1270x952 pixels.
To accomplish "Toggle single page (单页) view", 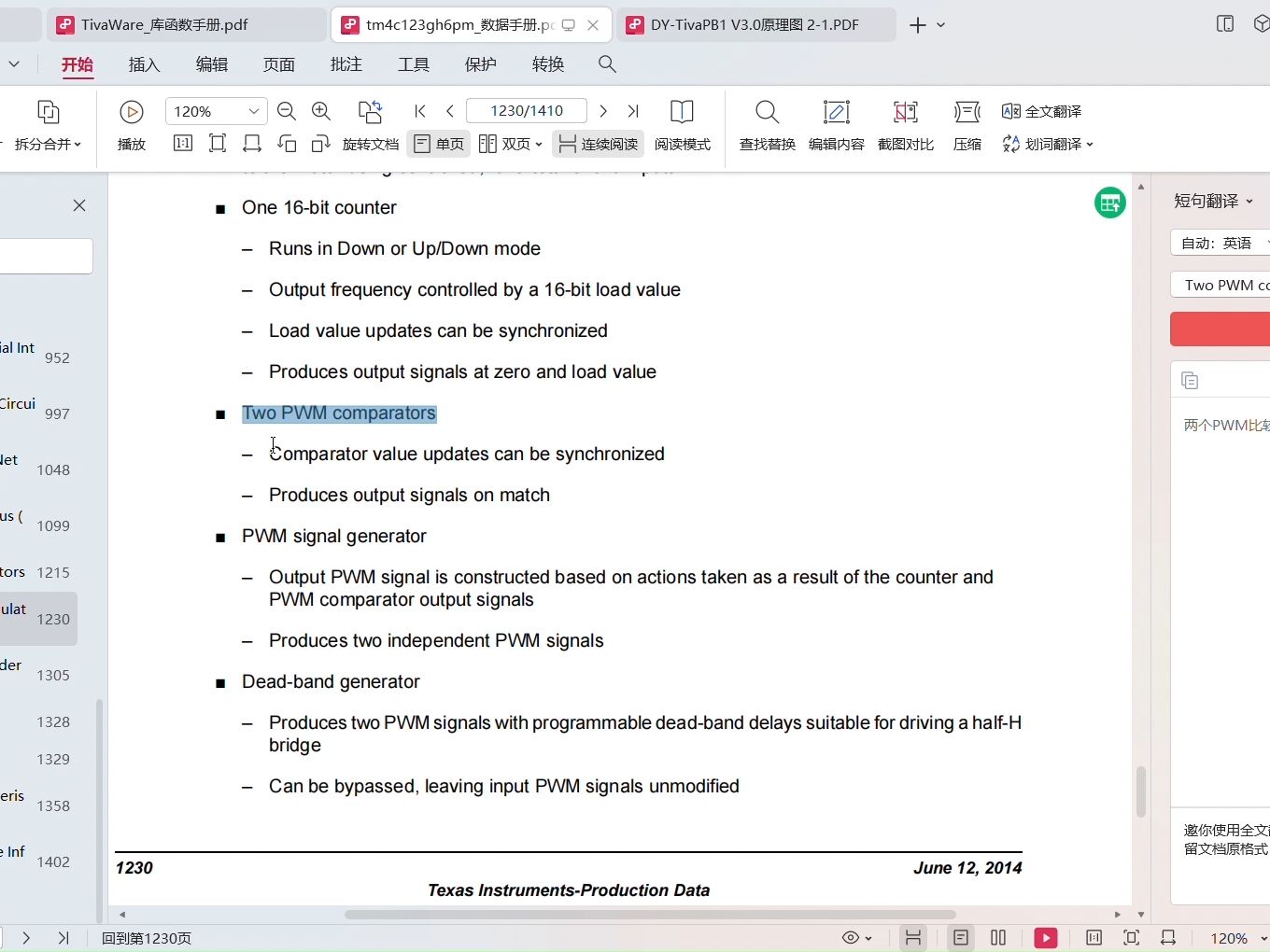I will (439, 144).
